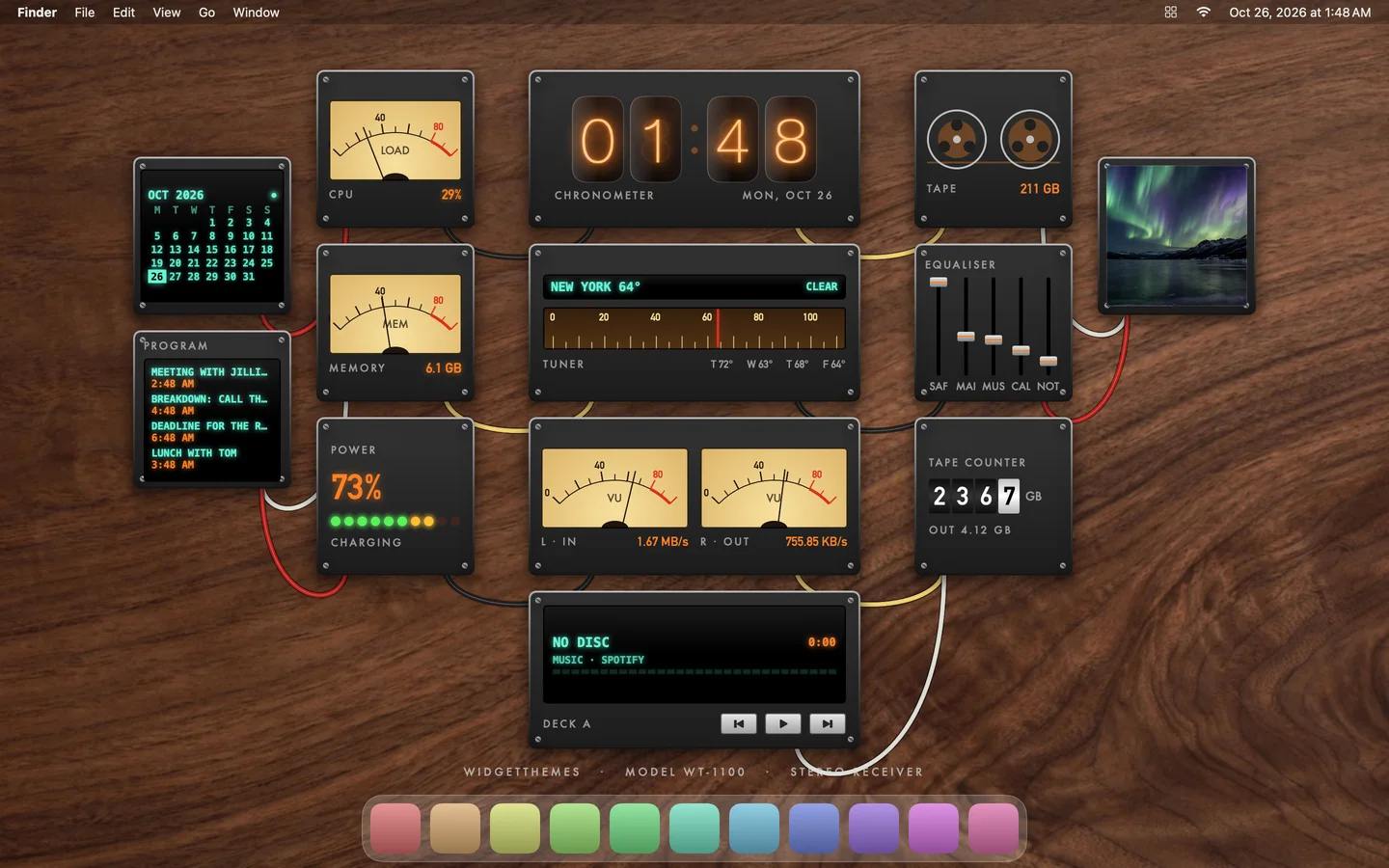Click the 755.85 KB/s output rate
The height and width of the screenshot is (868, 1389).
[x=816, y=542]
